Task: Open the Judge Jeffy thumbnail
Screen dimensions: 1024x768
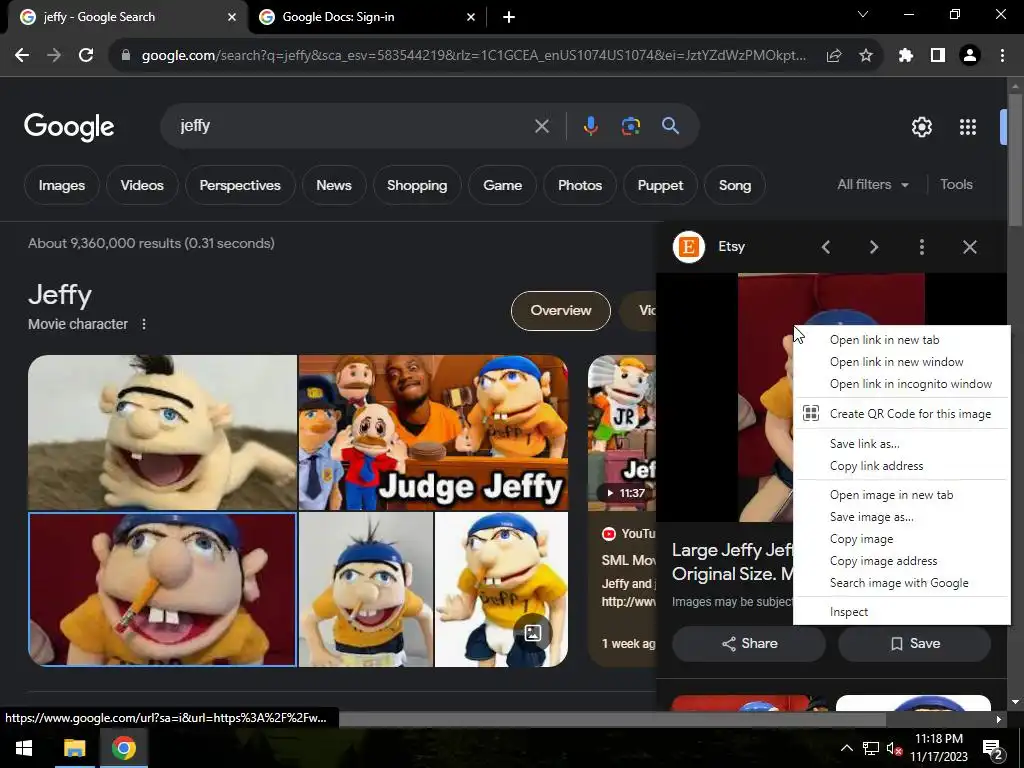Action: pos(433,432)
